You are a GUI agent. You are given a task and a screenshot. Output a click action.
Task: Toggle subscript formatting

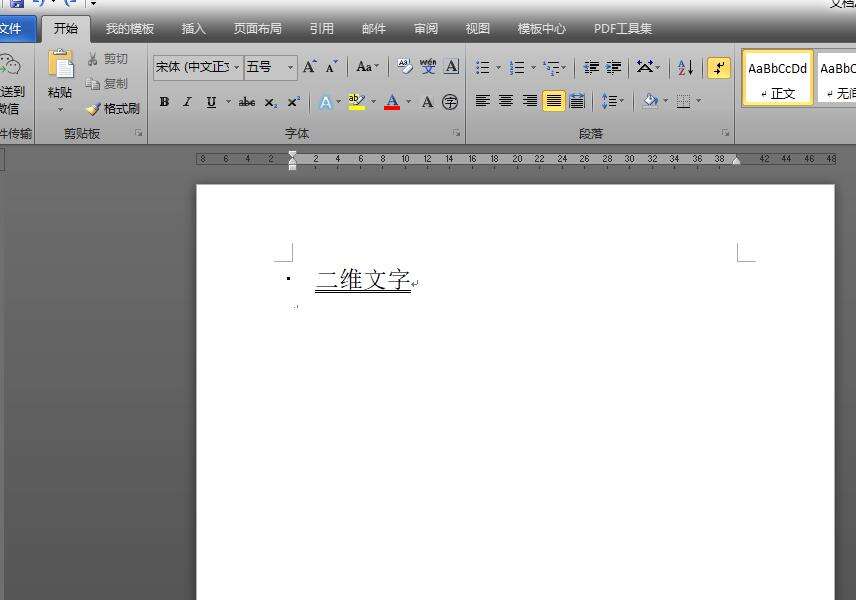click(270, 102)
